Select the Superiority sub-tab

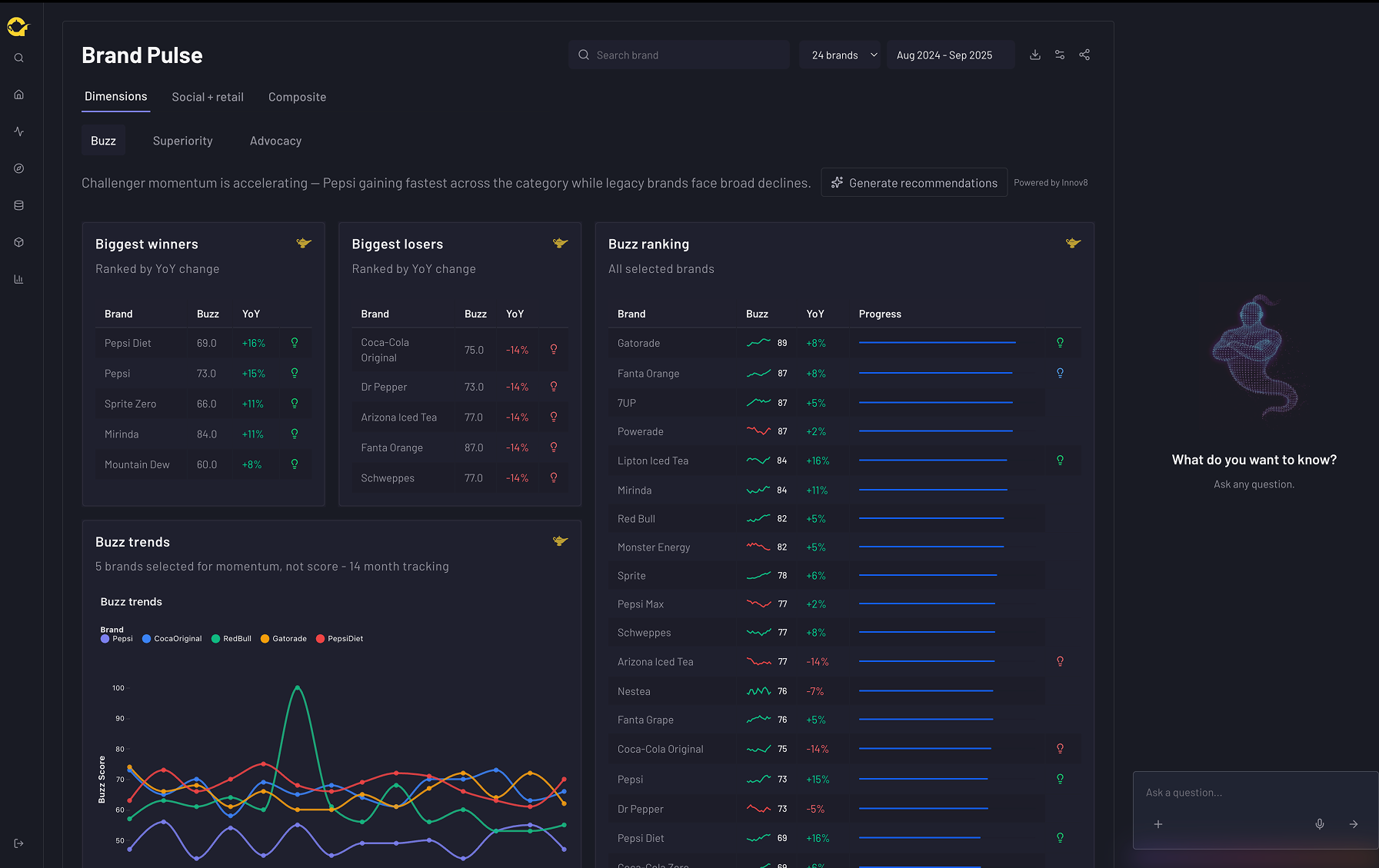(x=183, y=141)
